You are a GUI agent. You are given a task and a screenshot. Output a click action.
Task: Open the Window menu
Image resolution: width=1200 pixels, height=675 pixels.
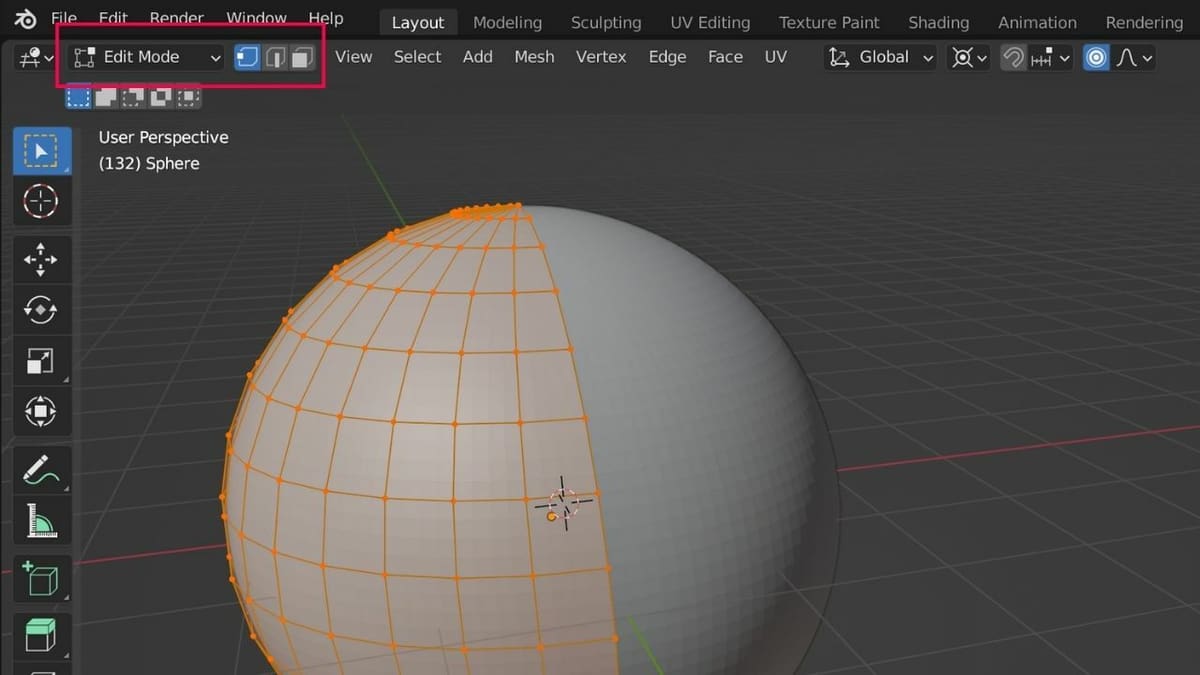(x=256, y=19)
